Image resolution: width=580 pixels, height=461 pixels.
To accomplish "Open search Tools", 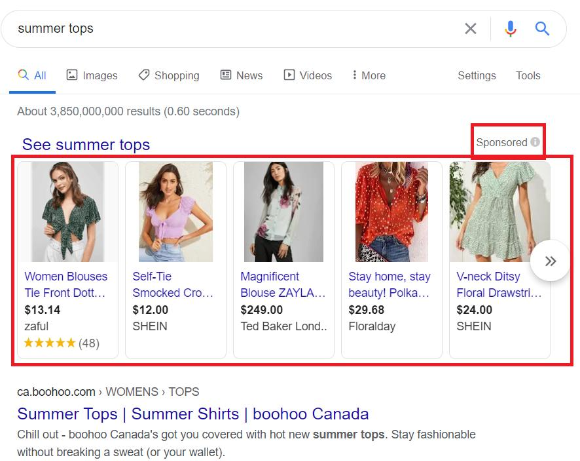I will click(528, 75).
